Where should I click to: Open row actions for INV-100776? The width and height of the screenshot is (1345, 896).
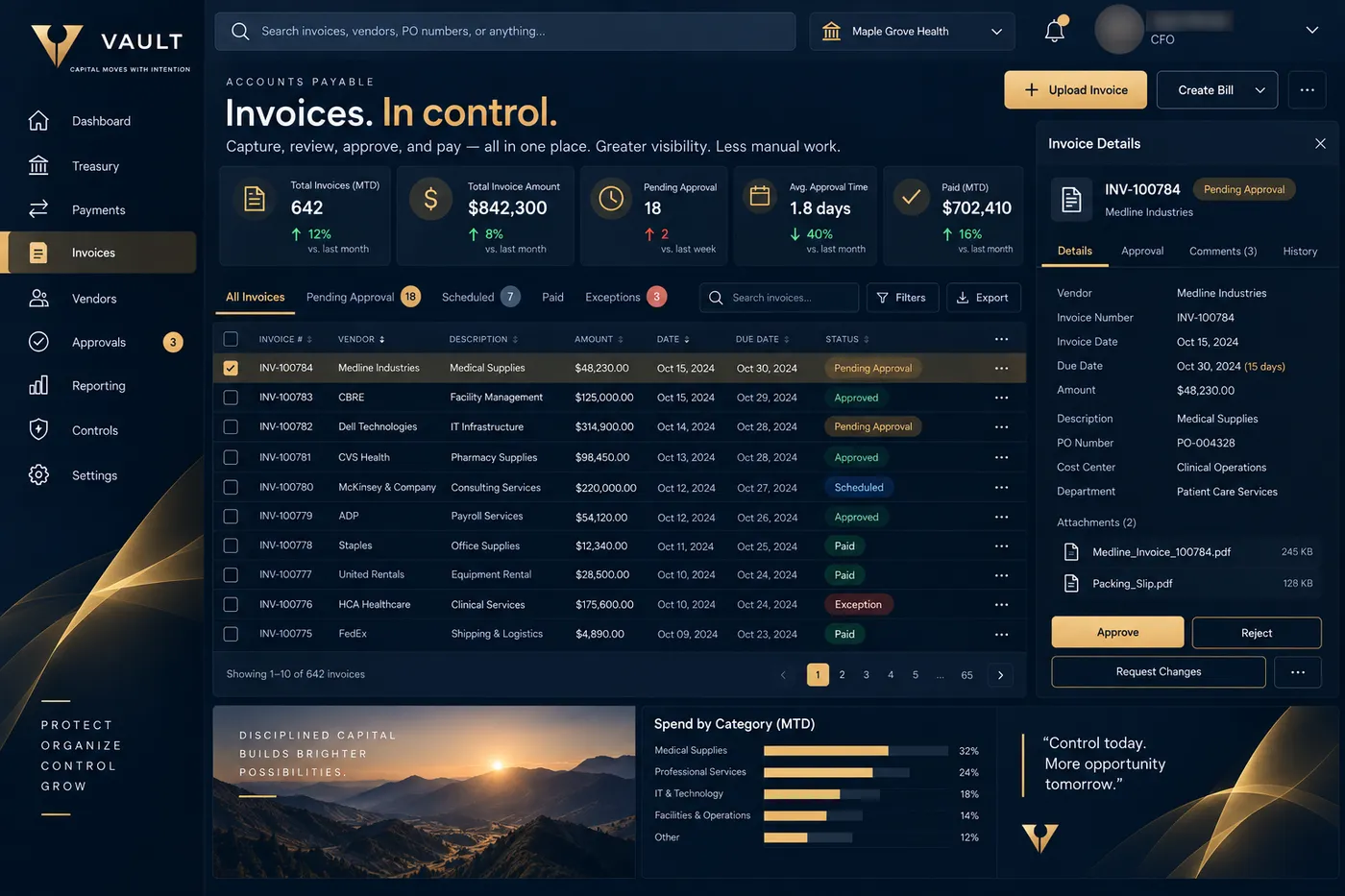[1001, 605]
